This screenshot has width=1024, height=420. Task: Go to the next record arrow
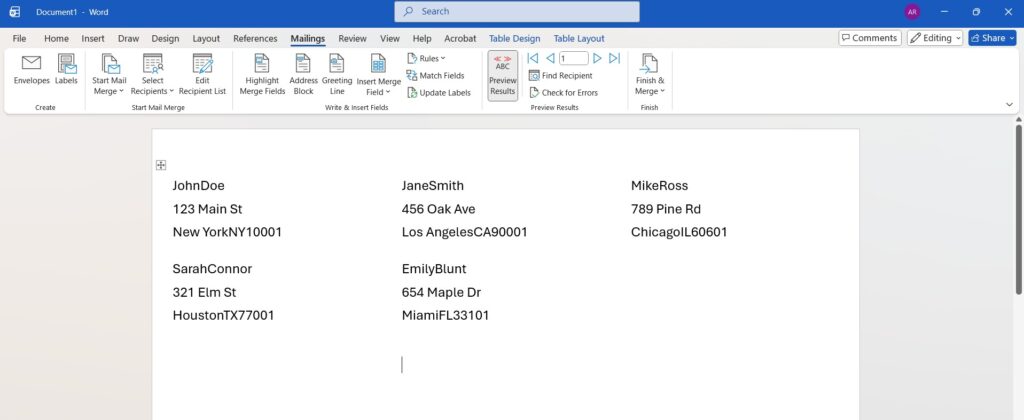597,58
